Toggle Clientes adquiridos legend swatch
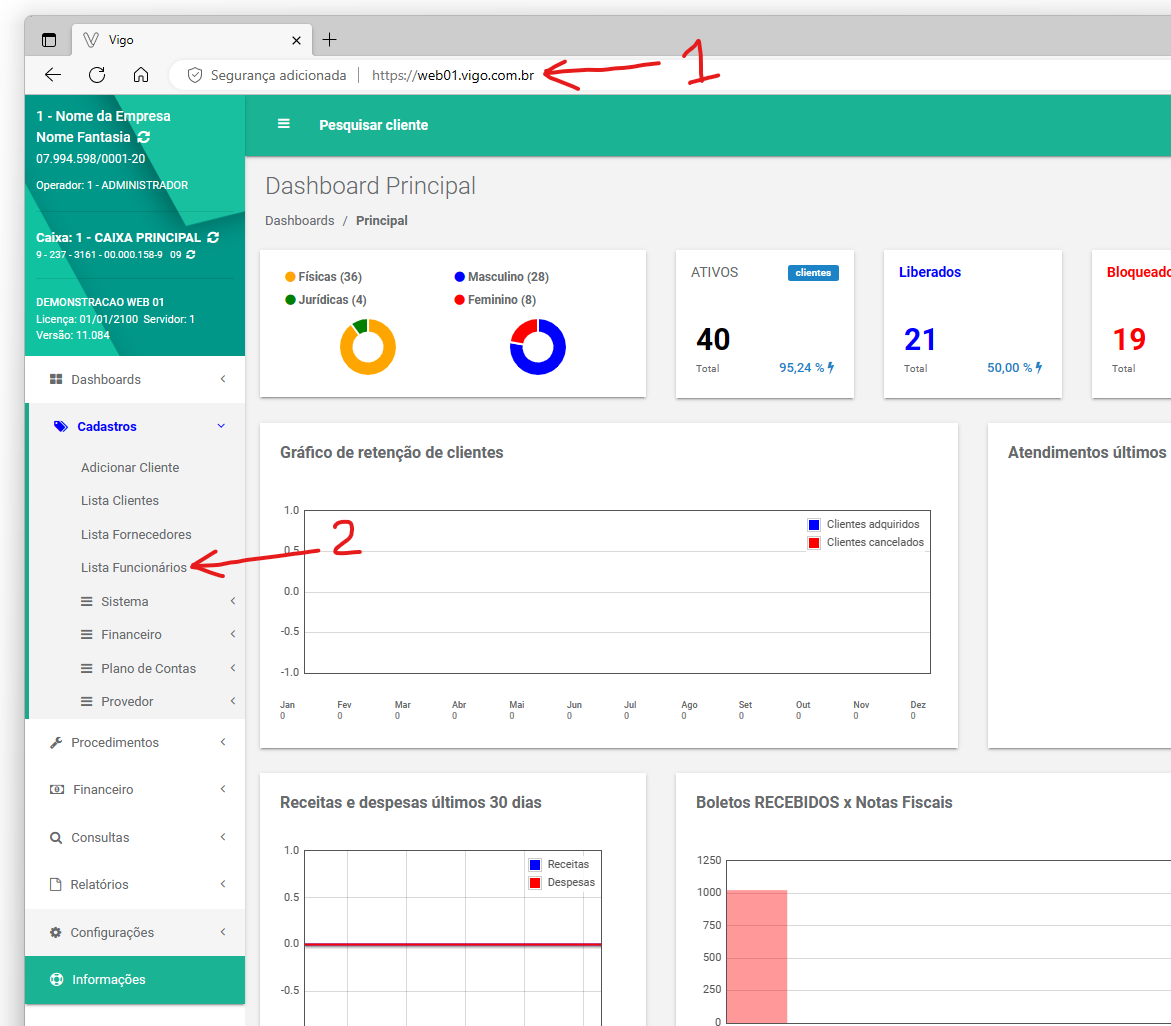Image resolution: width=1171 pixels, height=1026 pixels. (x=814, y=524)
